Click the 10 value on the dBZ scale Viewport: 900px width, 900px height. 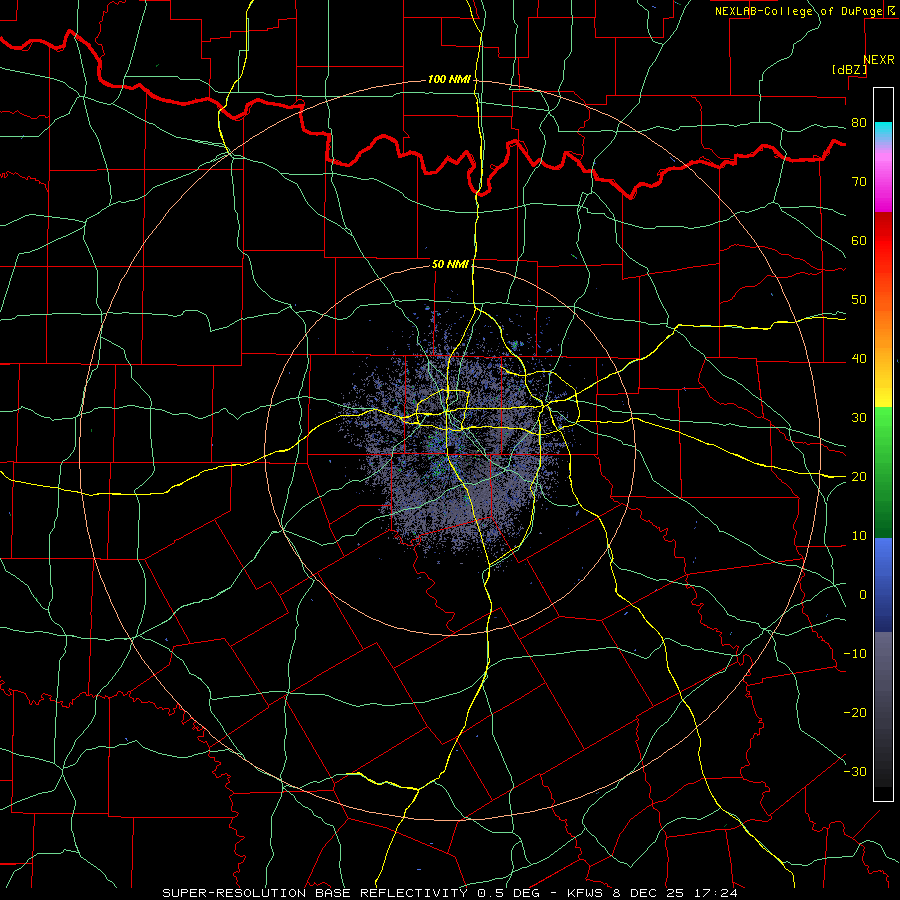pyautogui.click(x=859, y=536)
